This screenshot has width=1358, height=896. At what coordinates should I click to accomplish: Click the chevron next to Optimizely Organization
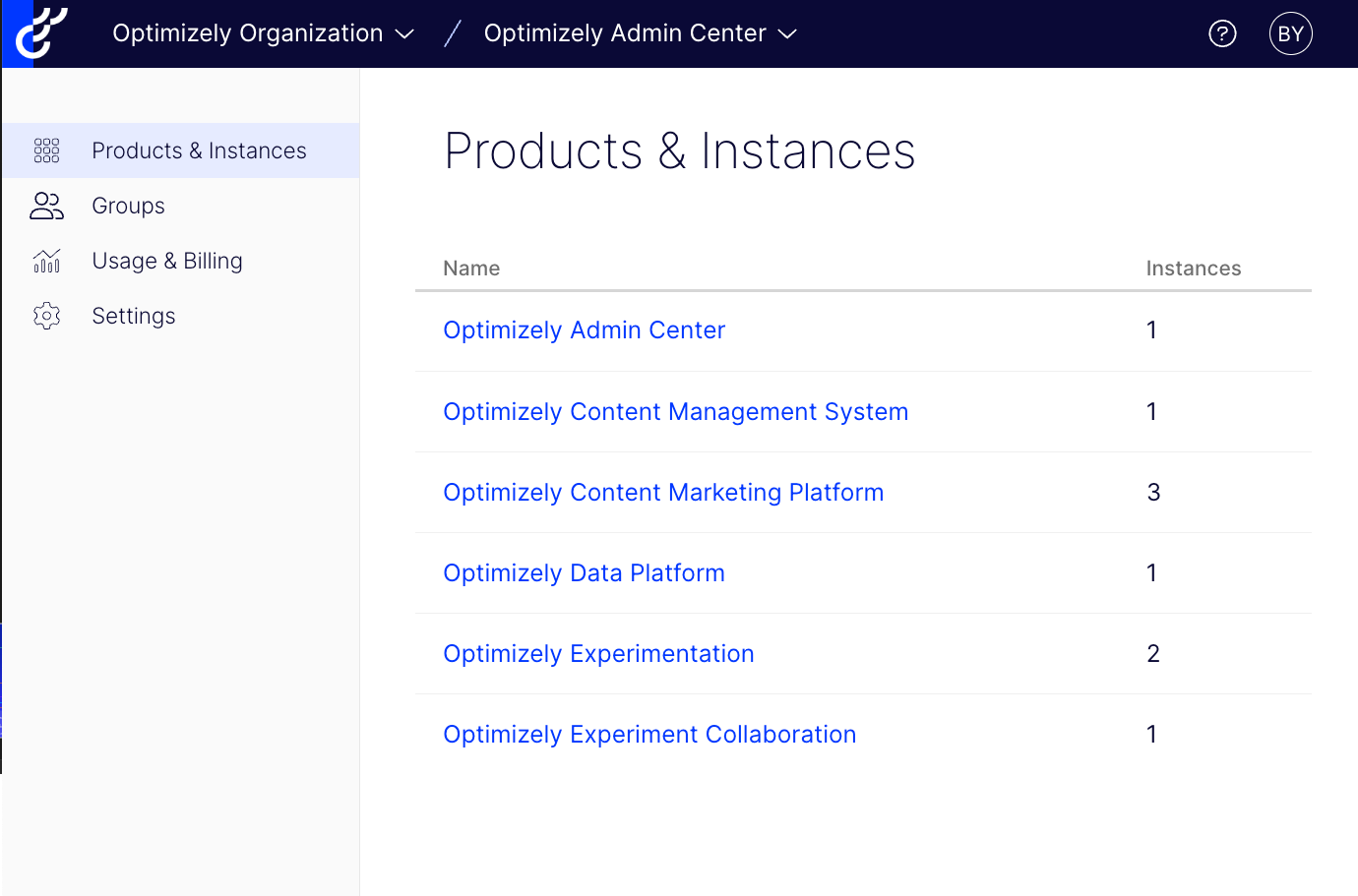click(x=404, y=33)
